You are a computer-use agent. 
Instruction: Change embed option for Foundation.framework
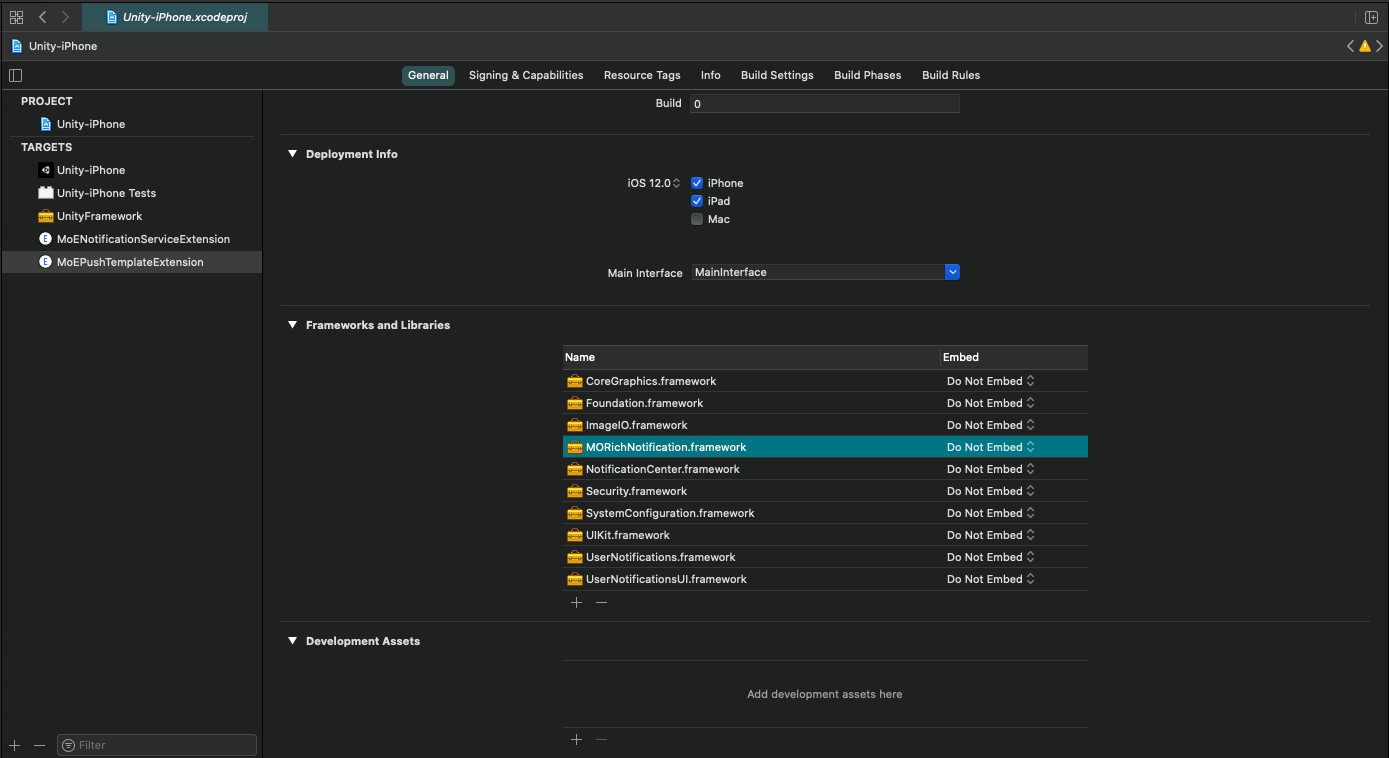point(990,403)
